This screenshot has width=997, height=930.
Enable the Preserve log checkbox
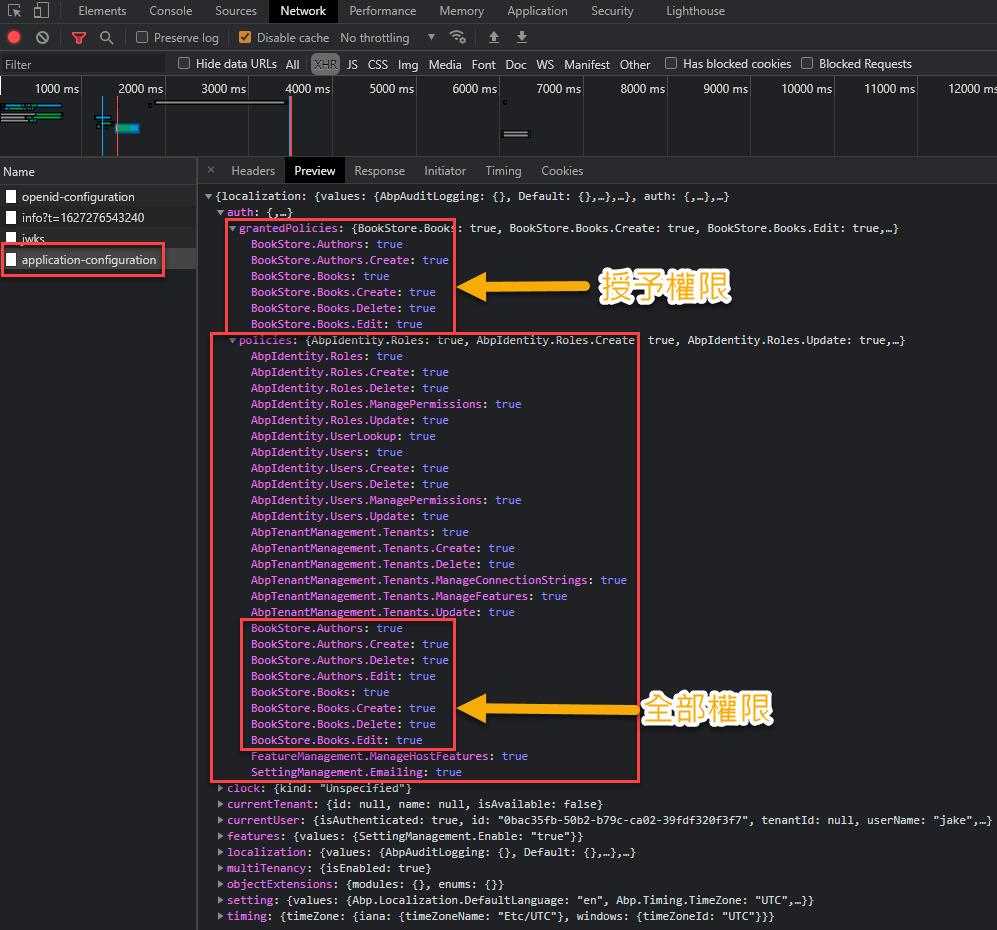click(142, 38)
